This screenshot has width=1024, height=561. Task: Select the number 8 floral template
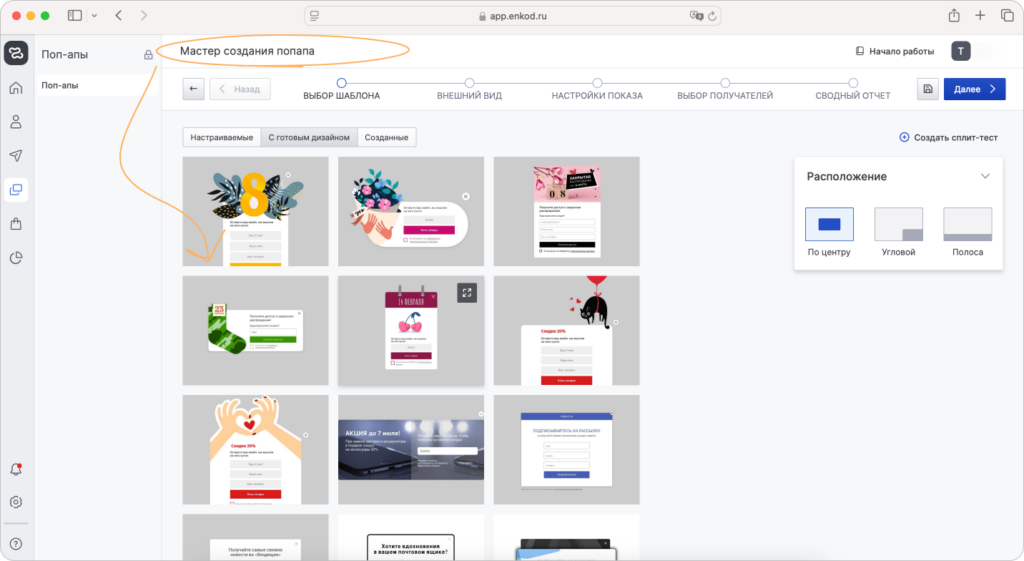[255, 211]
